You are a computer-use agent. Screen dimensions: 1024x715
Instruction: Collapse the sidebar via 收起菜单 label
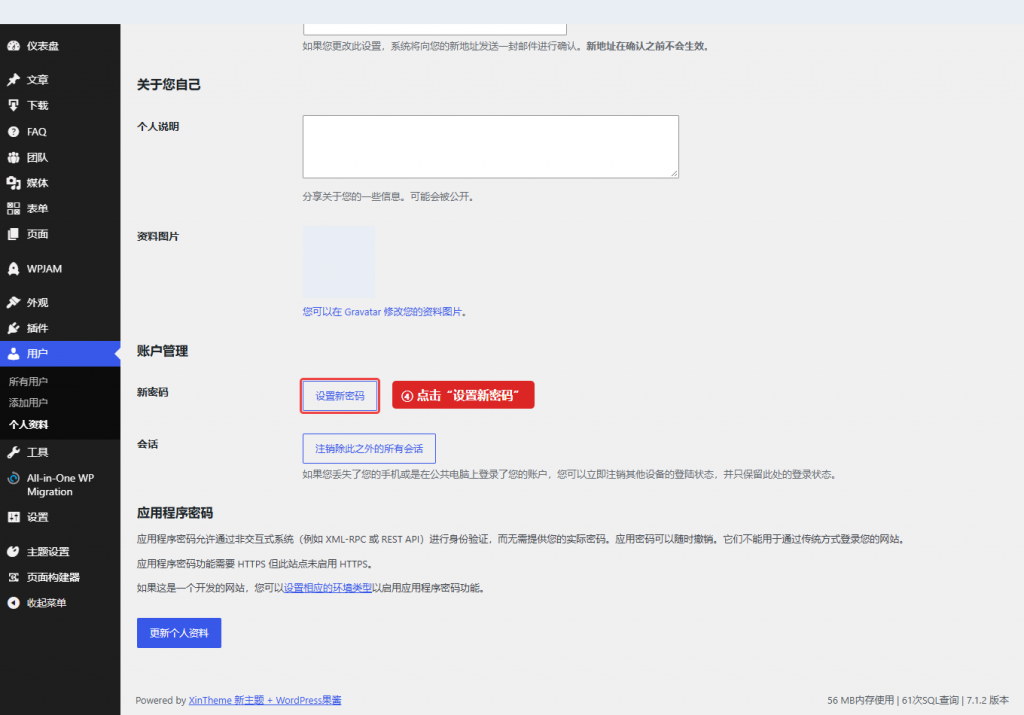[46, 603]
